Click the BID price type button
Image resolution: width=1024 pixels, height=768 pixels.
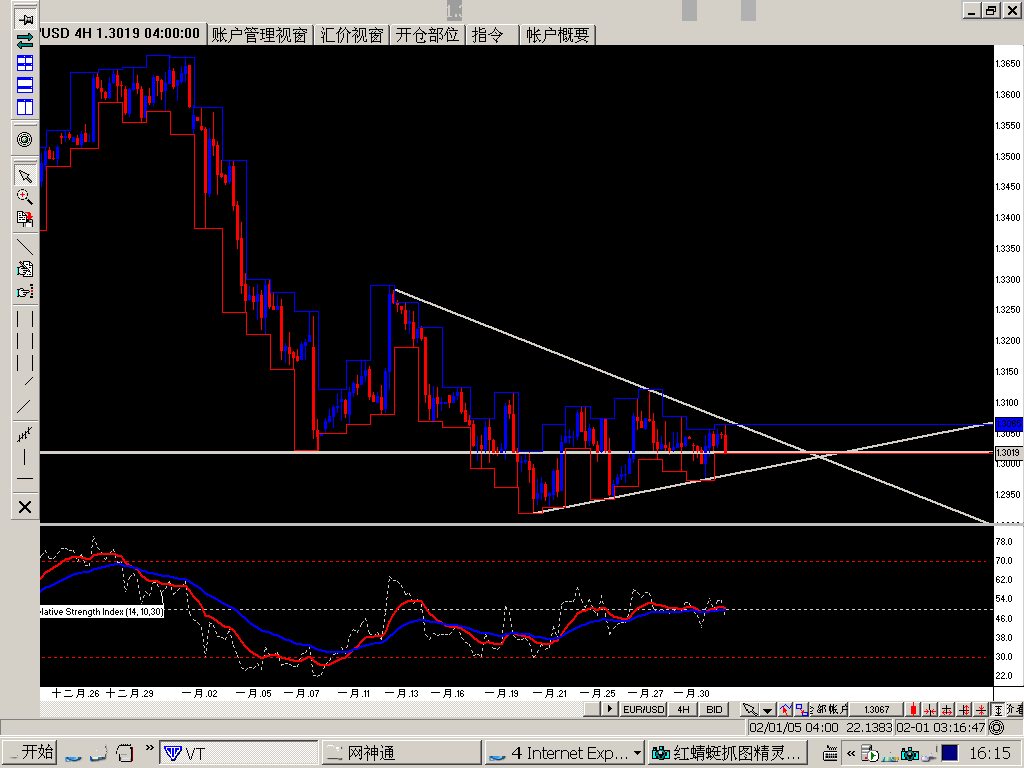(x=714, y=709)
